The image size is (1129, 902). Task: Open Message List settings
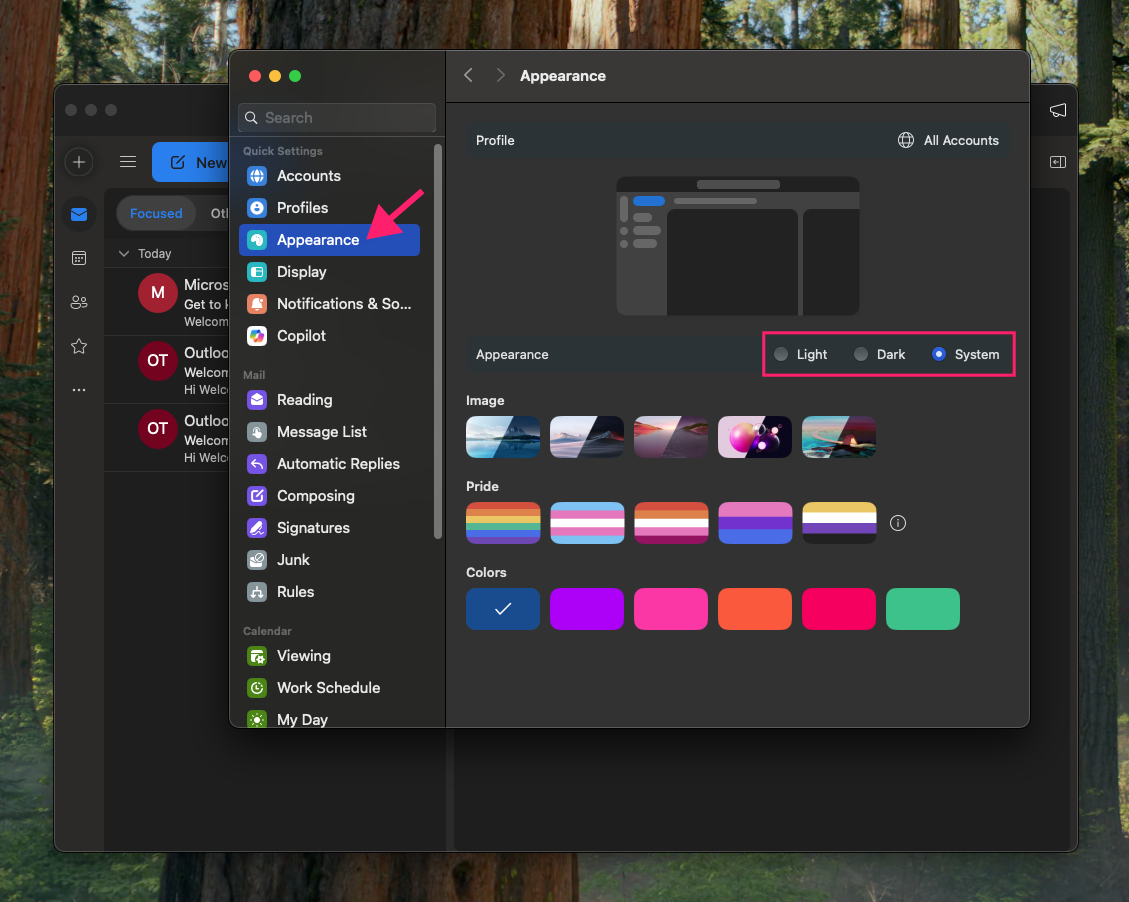click(329, 432)
